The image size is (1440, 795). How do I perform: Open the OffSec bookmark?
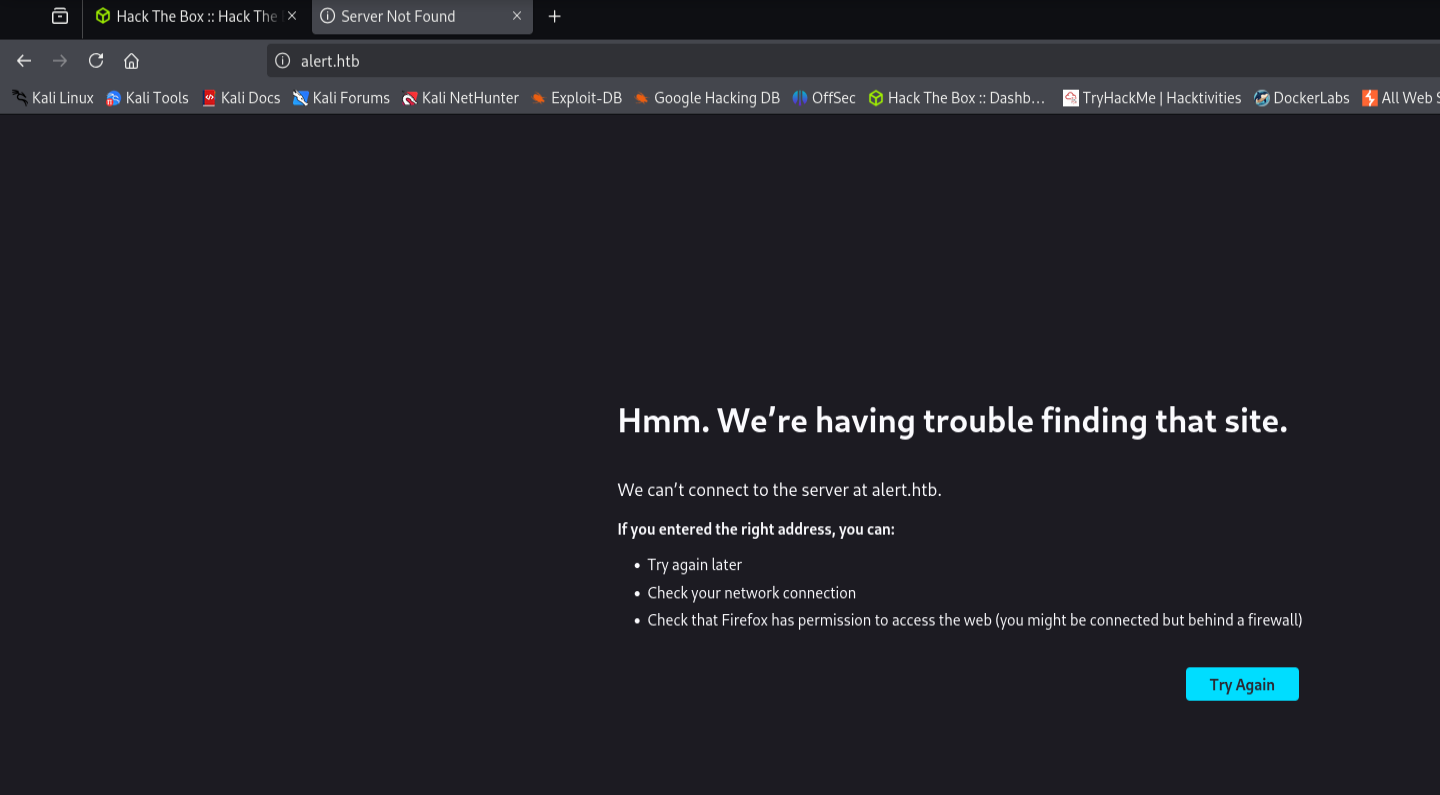click(824, 98)
